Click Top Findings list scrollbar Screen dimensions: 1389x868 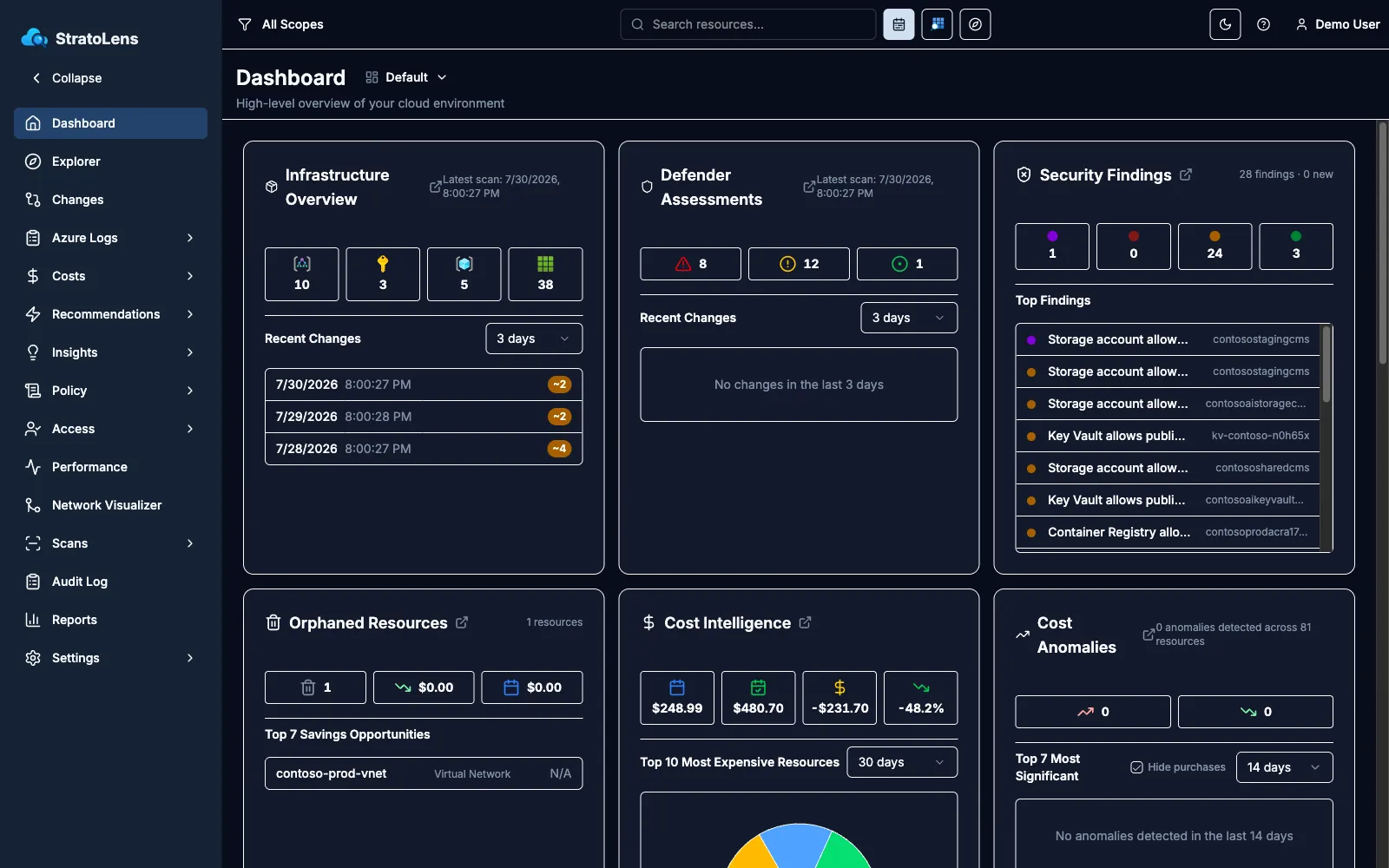point(1326,364)
